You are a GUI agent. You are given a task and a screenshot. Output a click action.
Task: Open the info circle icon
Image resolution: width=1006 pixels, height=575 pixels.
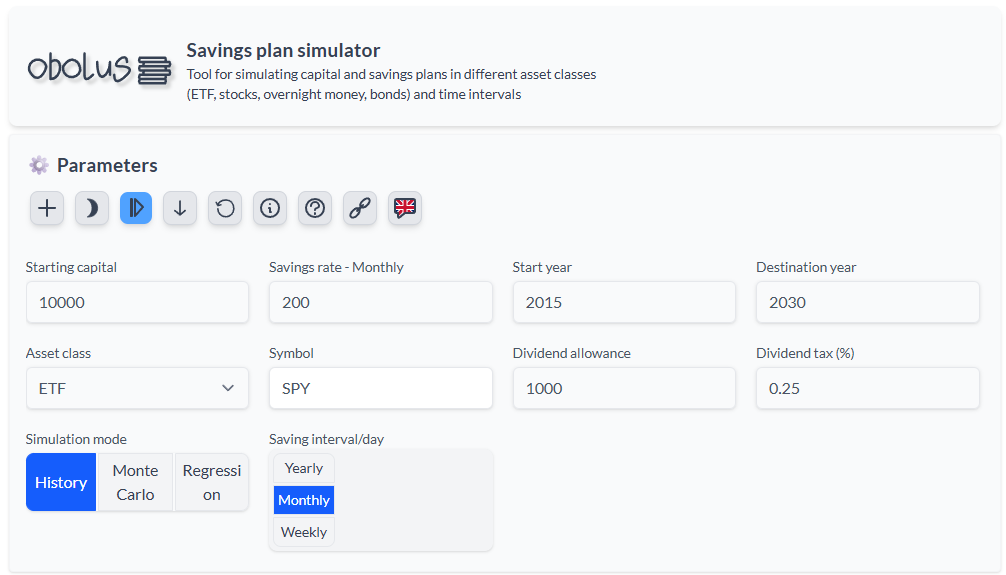pos(270,208)
